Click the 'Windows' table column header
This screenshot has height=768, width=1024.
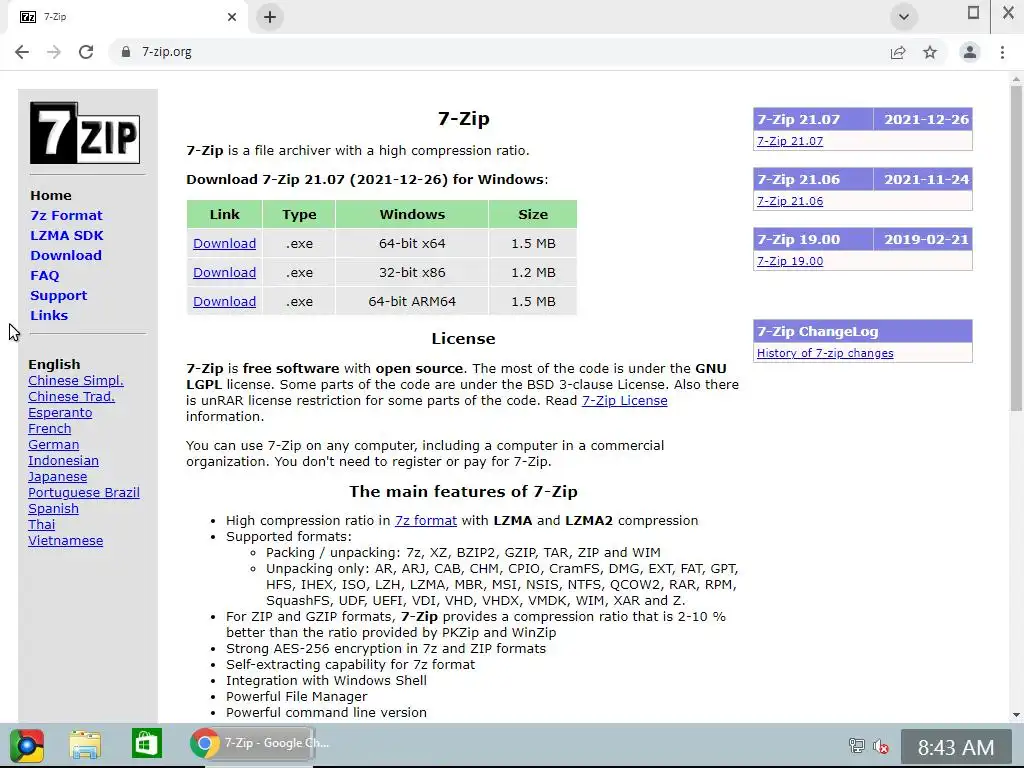412,214
